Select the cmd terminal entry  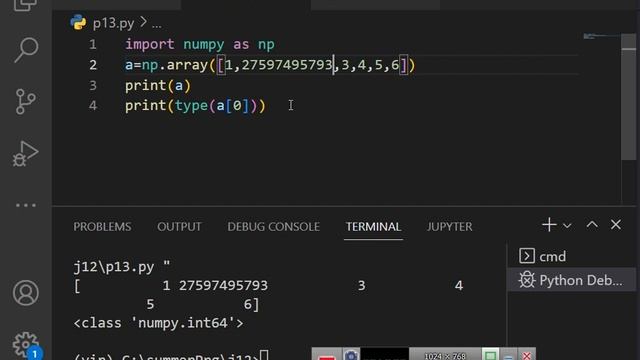[571, 256]
